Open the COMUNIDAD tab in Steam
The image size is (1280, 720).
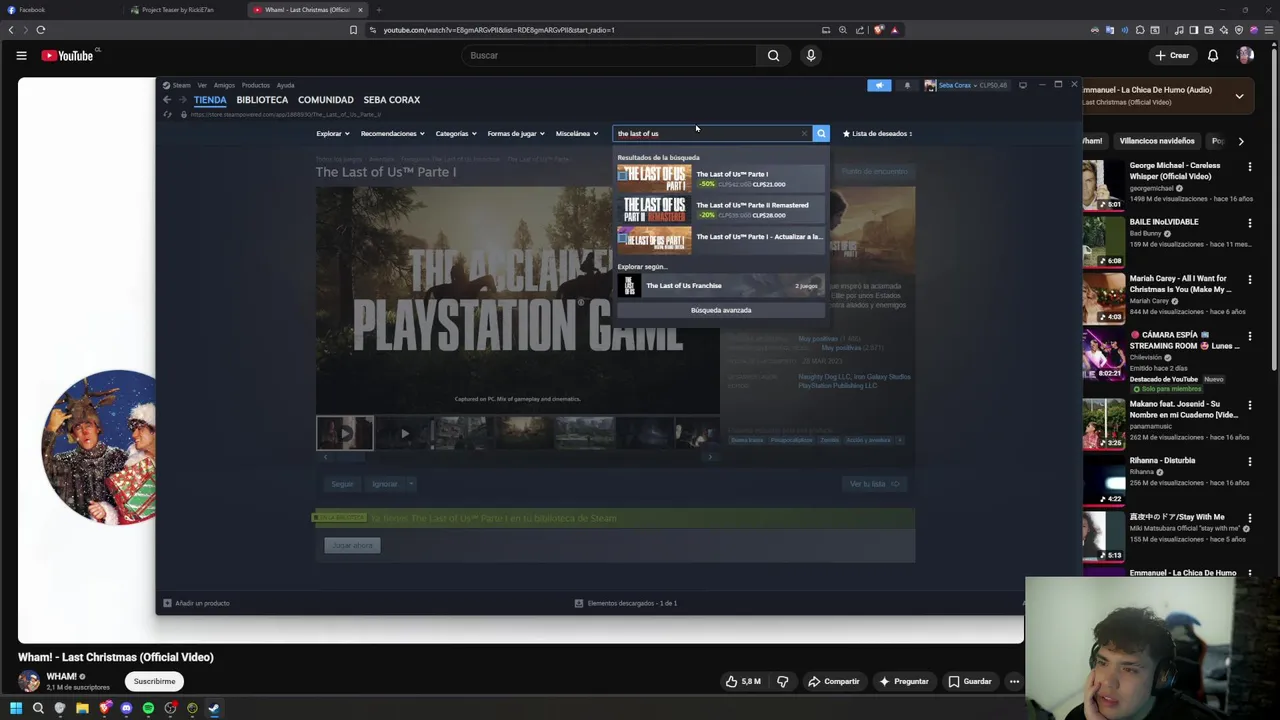tap(326, 100)
